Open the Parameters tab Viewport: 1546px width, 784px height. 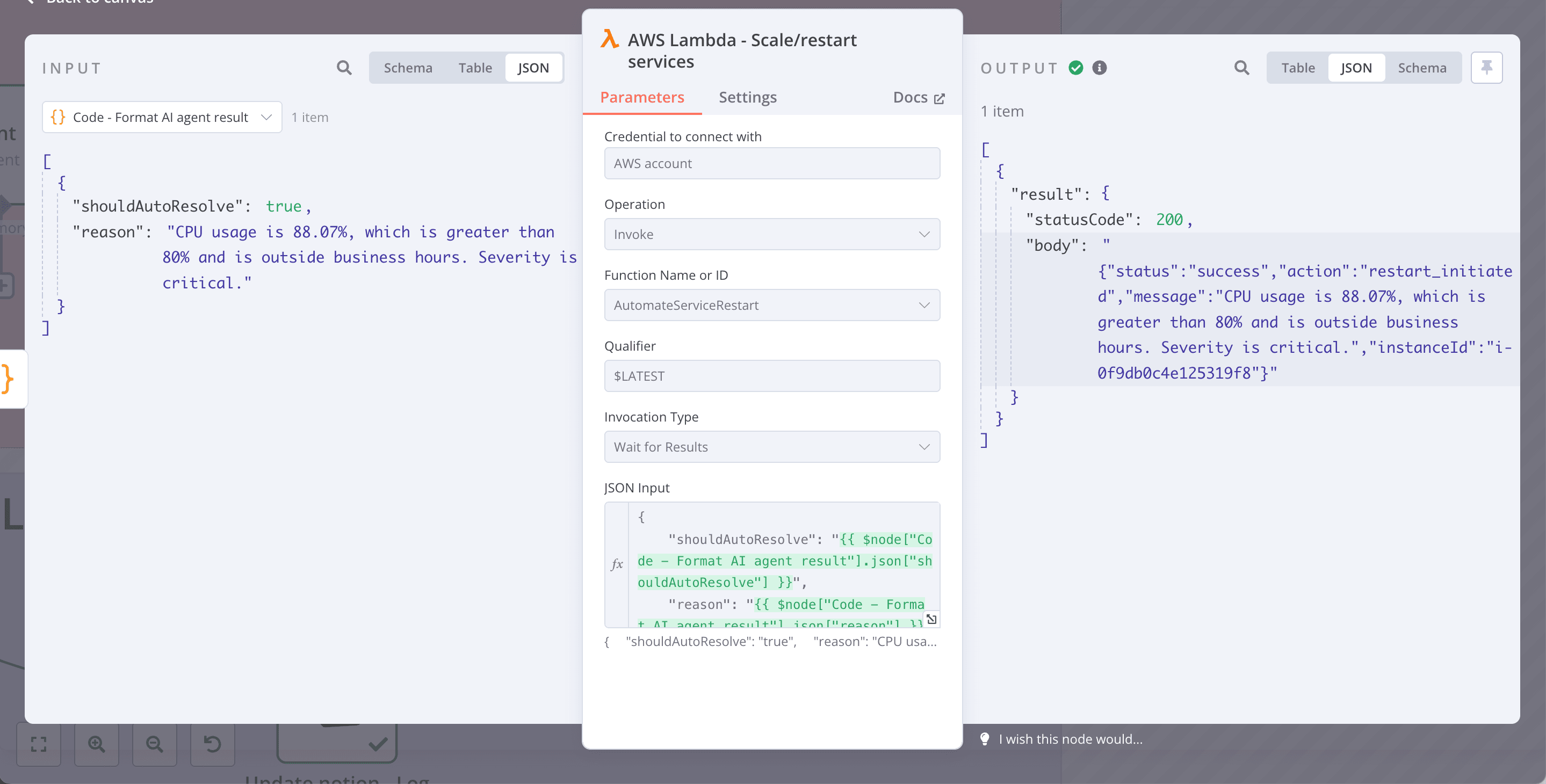[x=642, y=97]
